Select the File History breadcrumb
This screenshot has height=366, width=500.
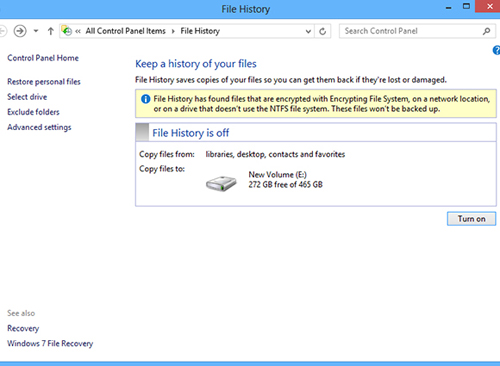click(x=200, y=31)
